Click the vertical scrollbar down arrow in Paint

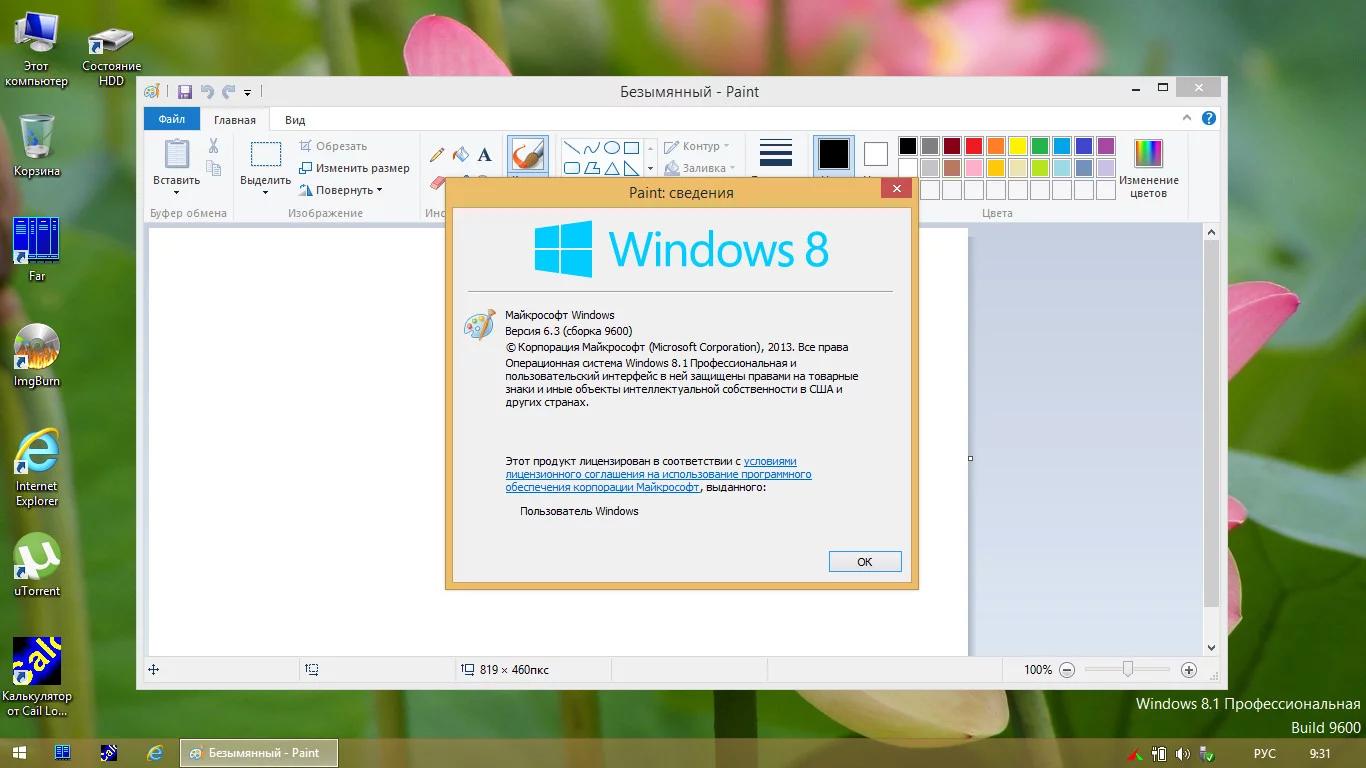click(x=1212, y=648)
